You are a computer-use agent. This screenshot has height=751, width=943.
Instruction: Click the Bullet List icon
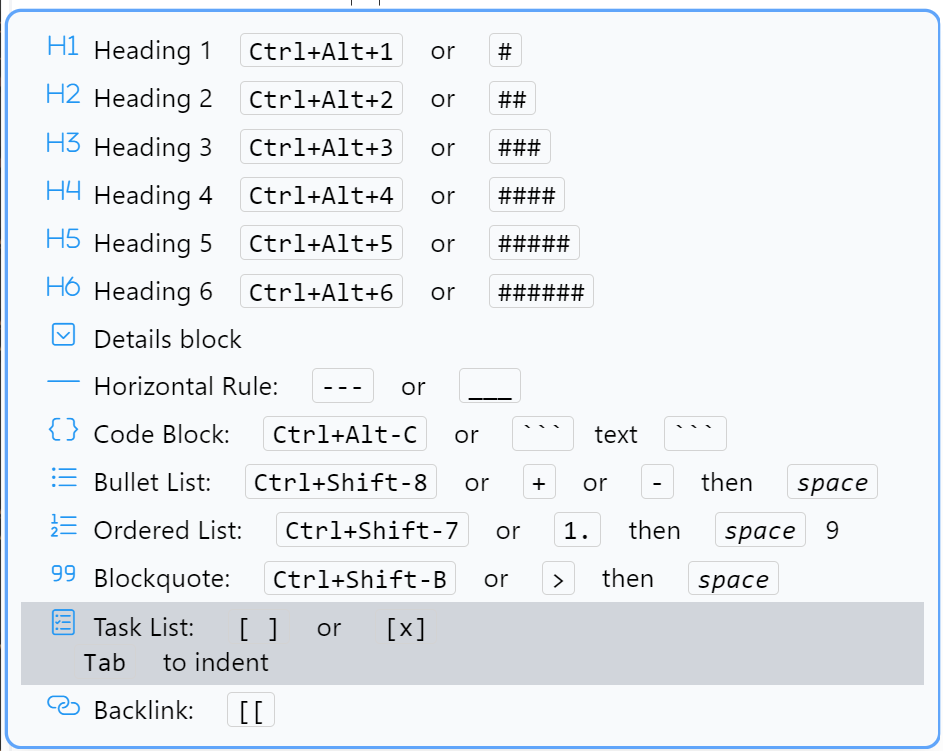tap(64, 478)
